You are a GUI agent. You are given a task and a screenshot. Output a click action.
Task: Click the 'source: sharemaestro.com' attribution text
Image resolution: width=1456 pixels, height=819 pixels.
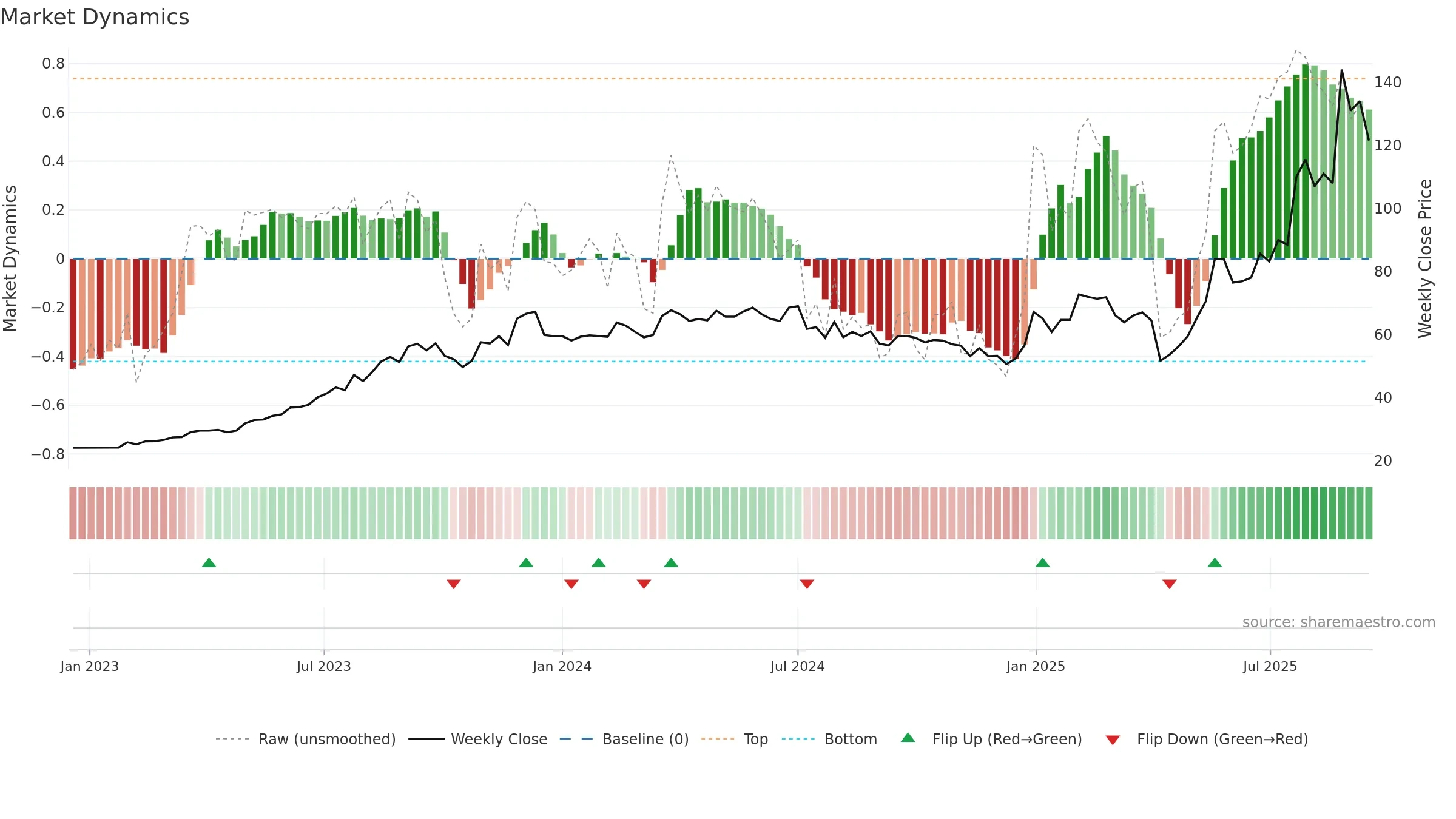1339,622
